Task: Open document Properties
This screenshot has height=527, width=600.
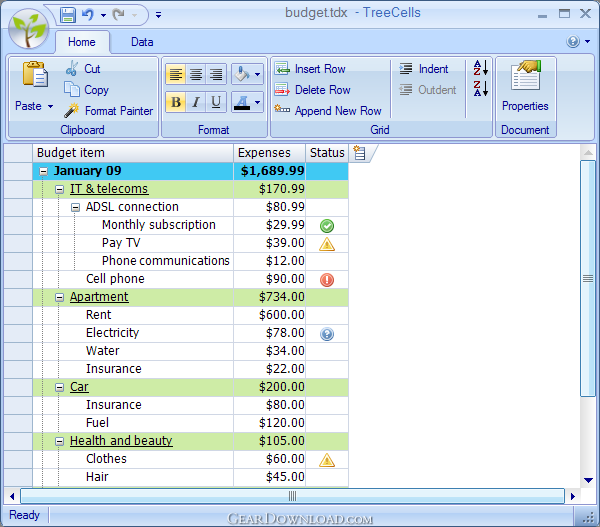Action: coord(525,86)
